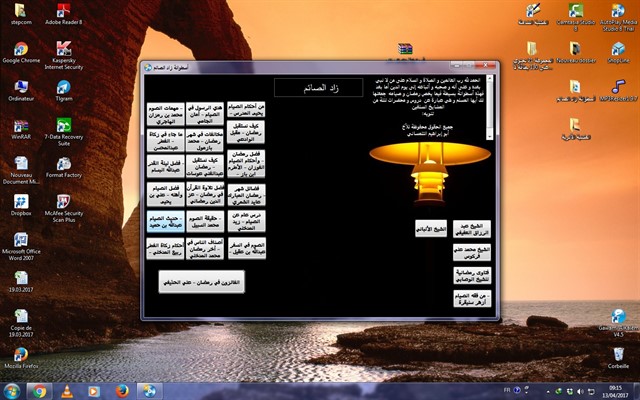The image size is (640, 400).
Task: Click the فتاوى رمضانية button
Action: point(470,275)
